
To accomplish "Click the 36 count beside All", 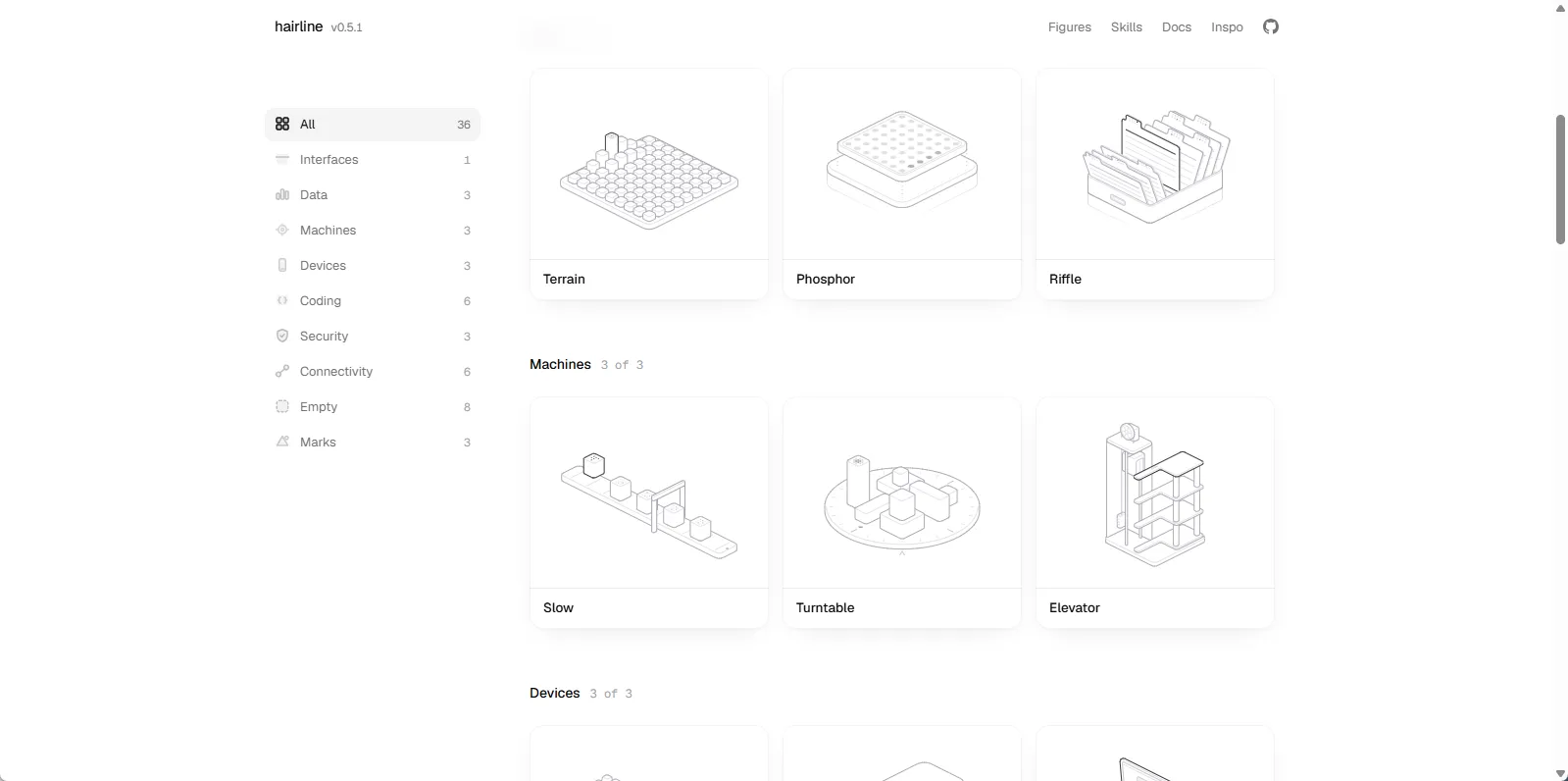I will [464, 125].
